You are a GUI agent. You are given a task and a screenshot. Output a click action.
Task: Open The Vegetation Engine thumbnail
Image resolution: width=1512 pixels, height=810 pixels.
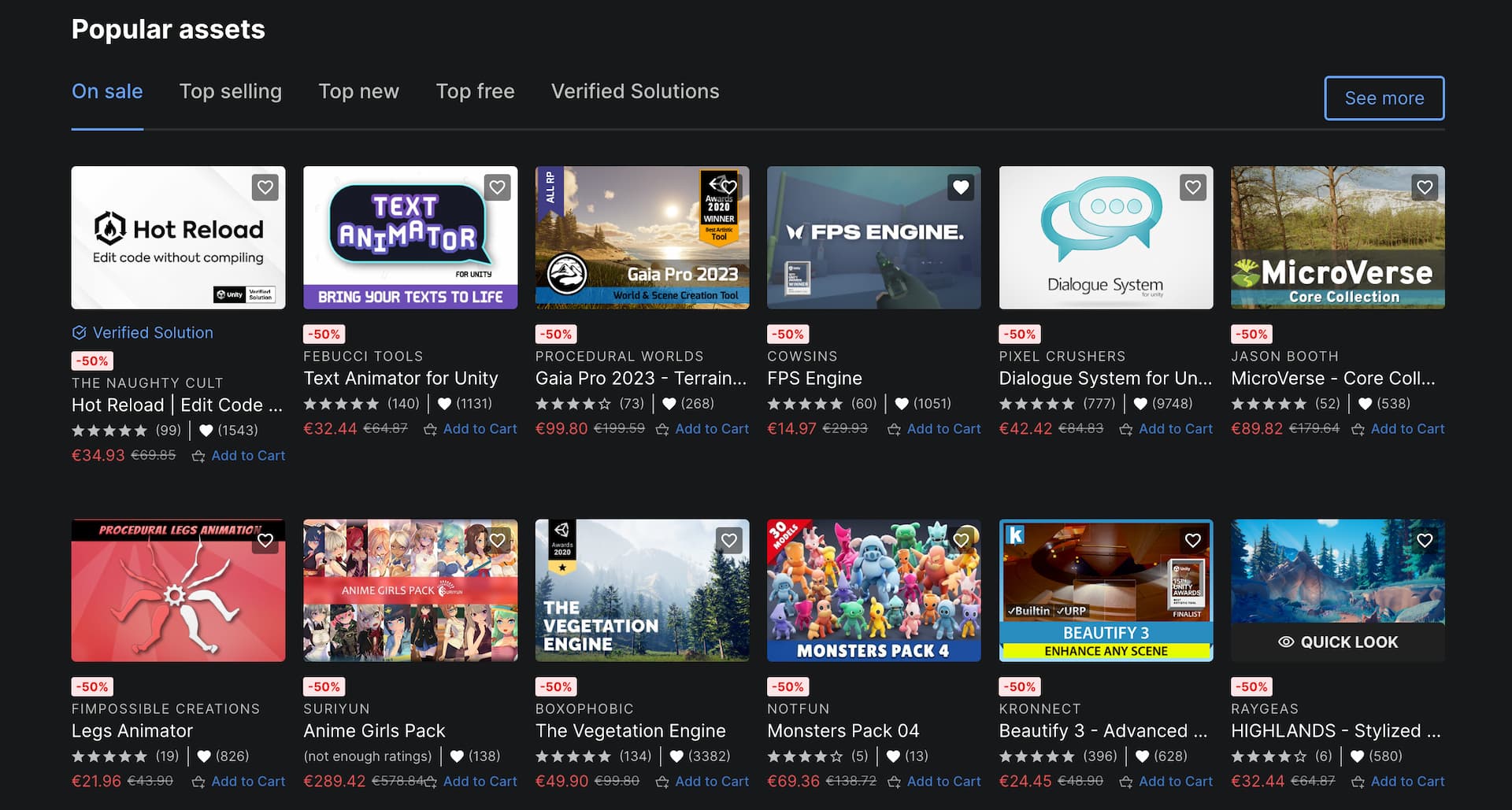tap(643, 590)
